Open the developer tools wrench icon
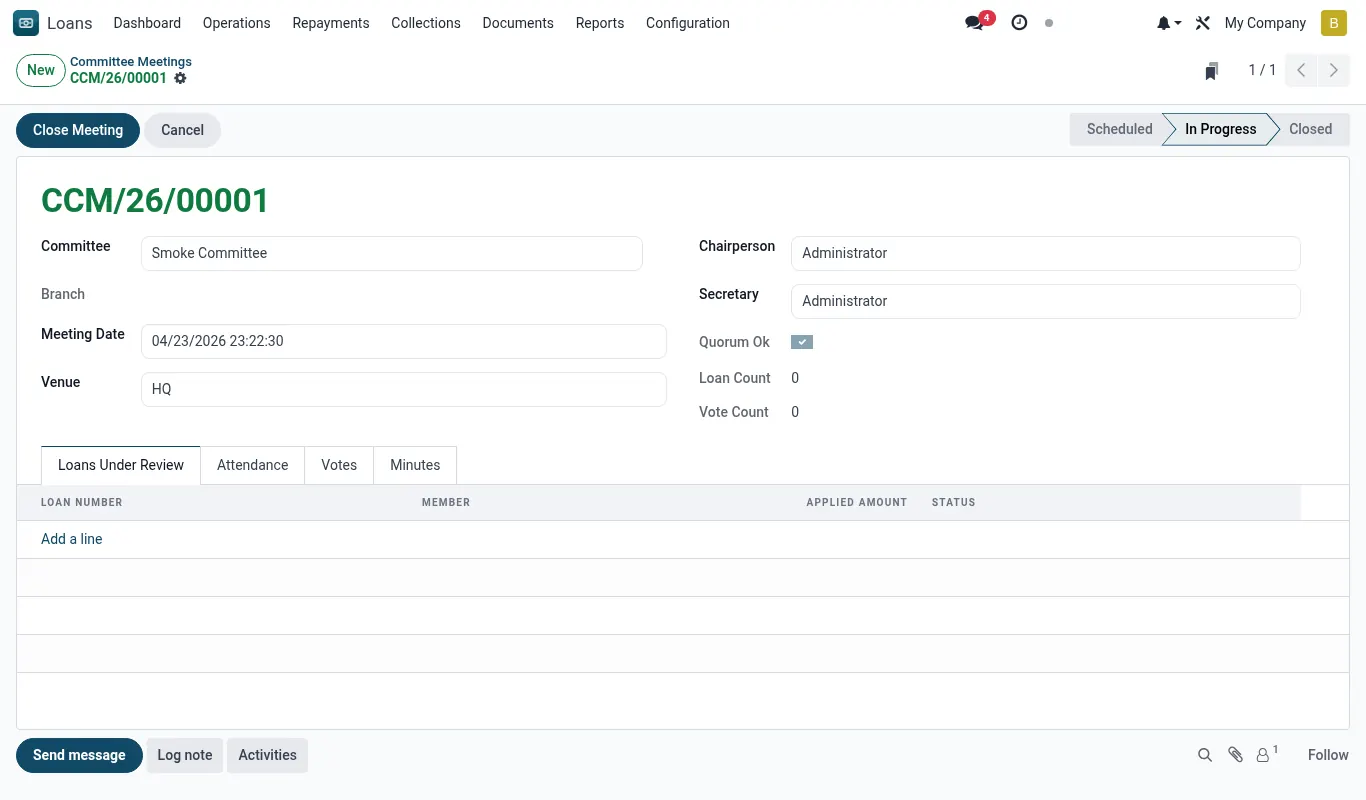The width and height of the screenshot is (1366, 800). tap(1203, 23)
